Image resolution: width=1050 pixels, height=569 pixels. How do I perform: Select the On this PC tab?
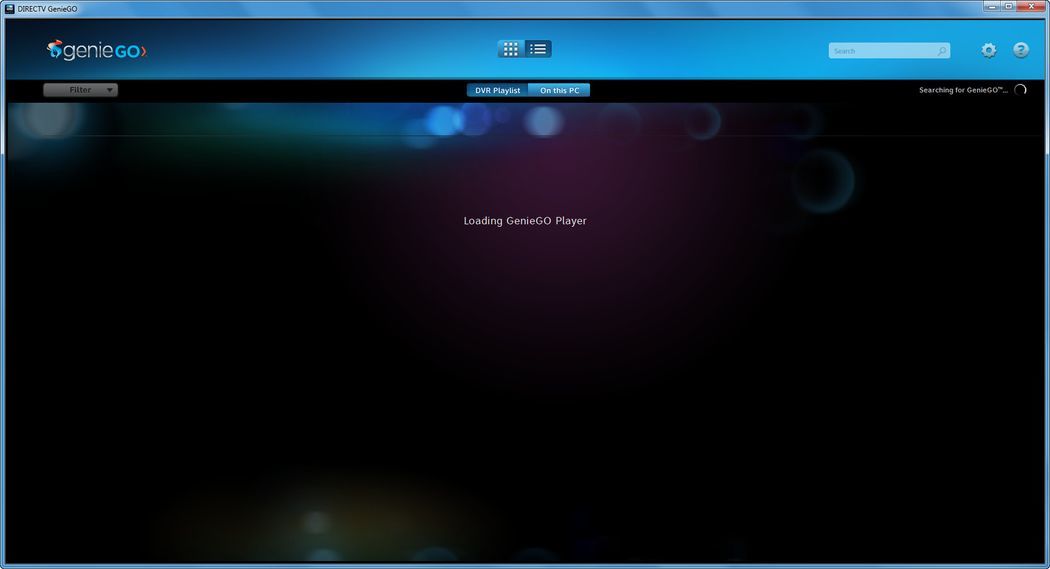click(559, 90)
